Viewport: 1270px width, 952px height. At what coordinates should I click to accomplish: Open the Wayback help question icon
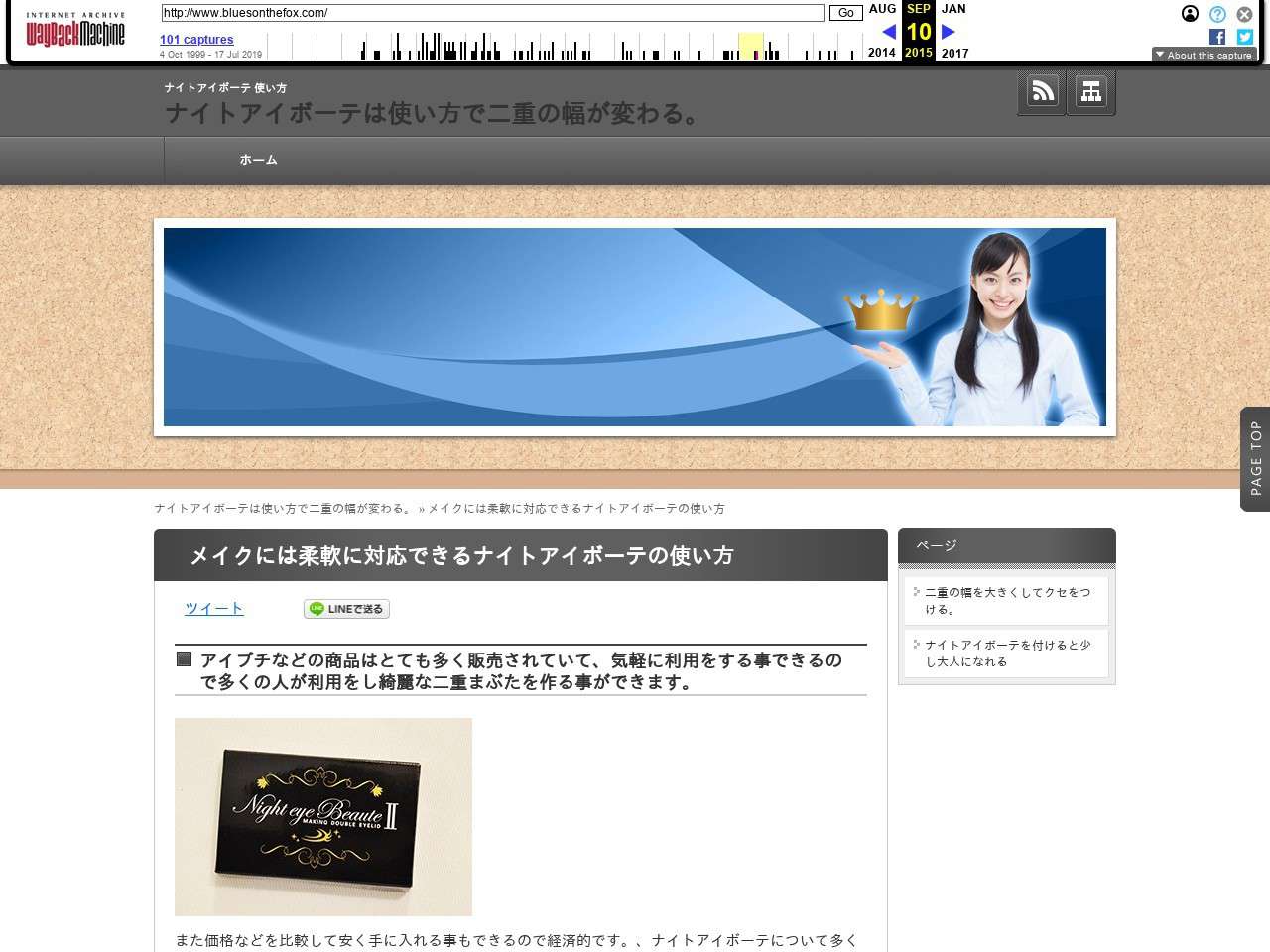pyautogui.click(x=1217, y=14)
